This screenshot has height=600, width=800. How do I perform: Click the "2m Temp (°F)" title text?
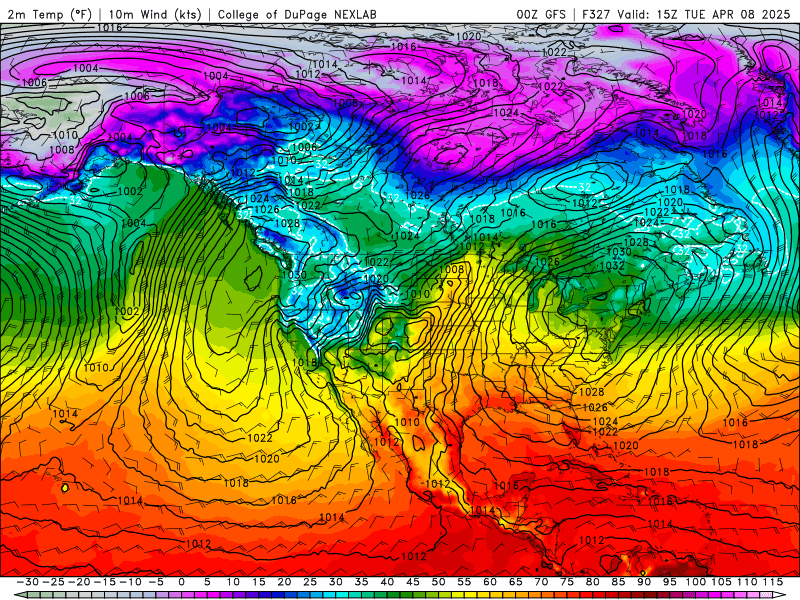(x=49, y=14)
